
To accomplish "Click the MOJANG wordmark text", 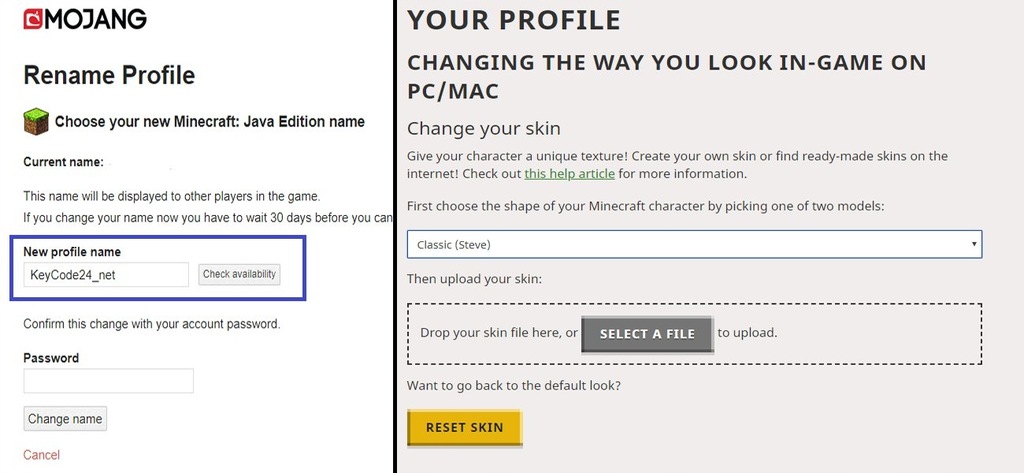I will tap(95, 19).
